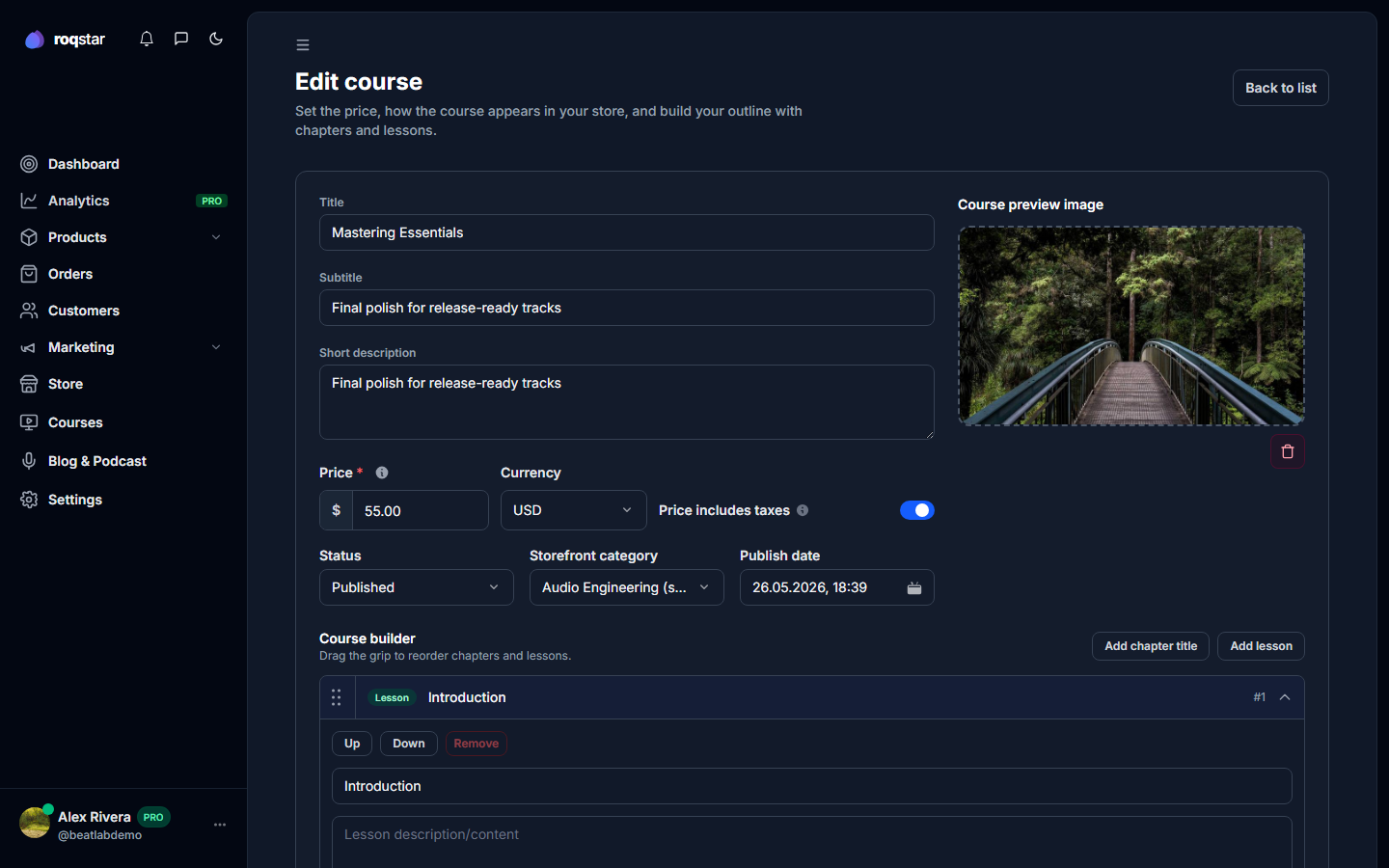Open Orders menu item
This screenshot has height=868, width=1389.
pyautogui.click(x=123, y=274)
